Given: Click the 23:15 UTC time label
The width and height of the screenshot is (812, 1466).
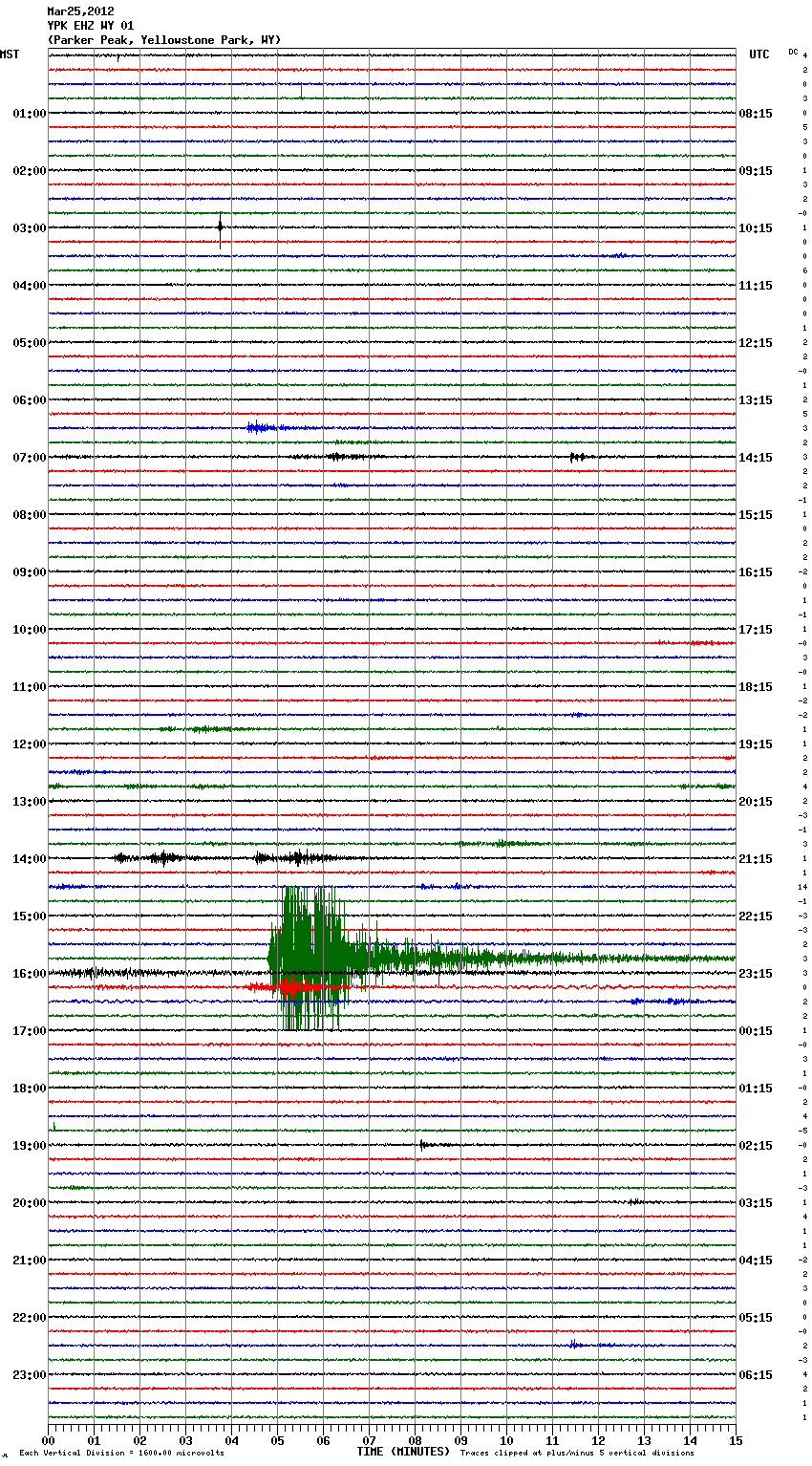Looking at the screenshot, I should 756,974.
